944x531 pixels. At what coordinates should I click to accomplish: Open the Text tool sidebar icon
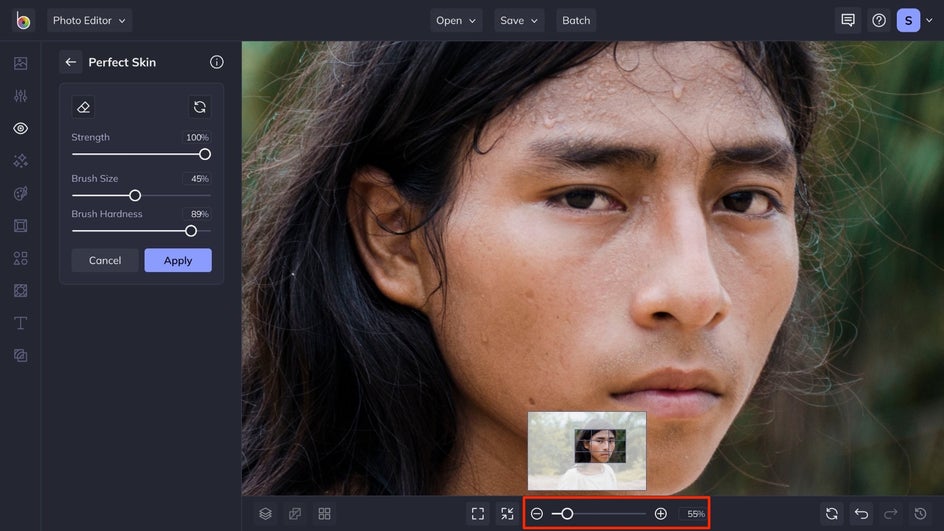(20, 323)
